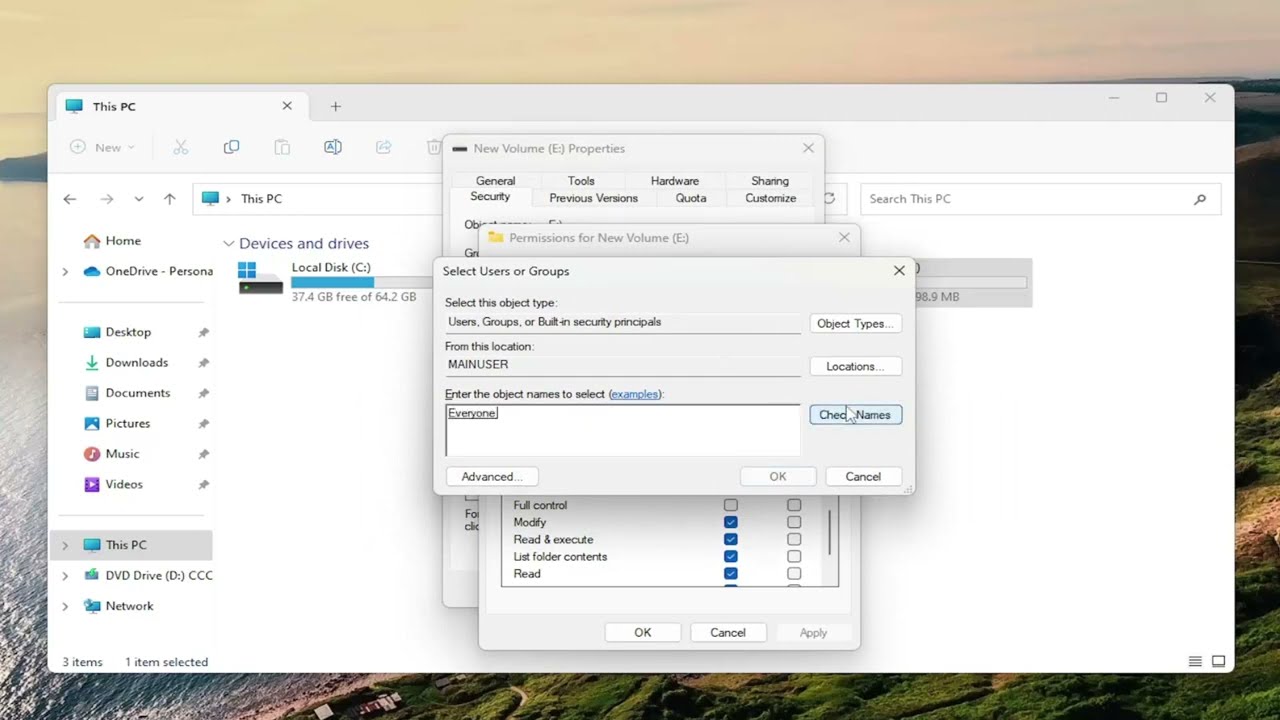Open the examples link
1280x720 pixels.
[634, 394]
